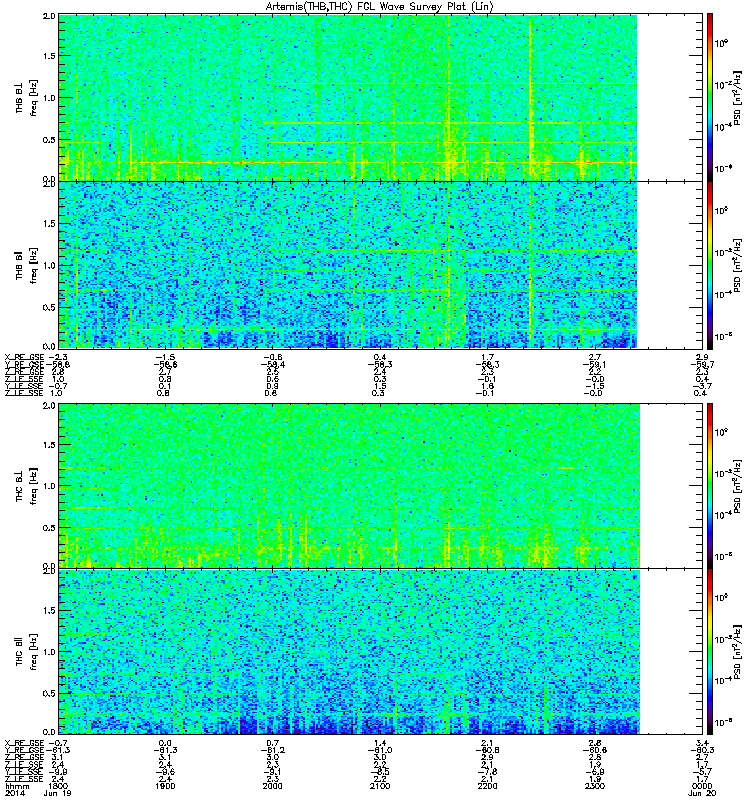The image size is (750, 800).
Task: Click the color bar beside THC B∥ panel
Action: tap(710, 652)
